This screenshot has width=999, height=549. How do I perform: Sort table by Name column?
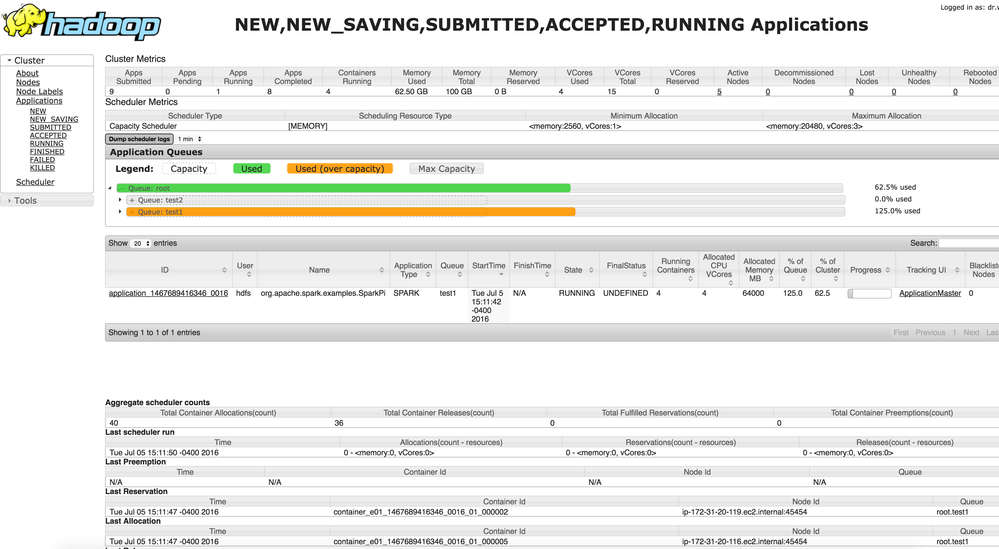[x=323, y=270]
